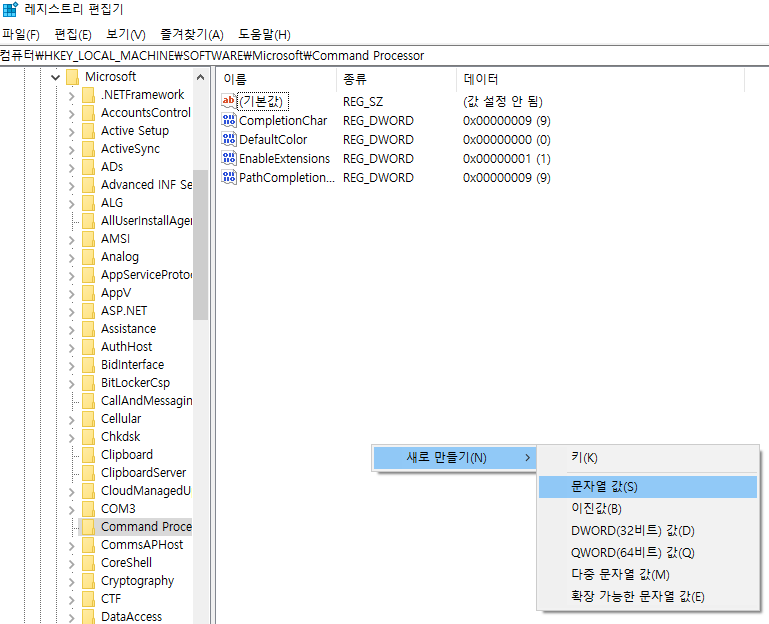Expand the Advanced INF Setup key
This screenshot has height=624, width=769.
72,185
